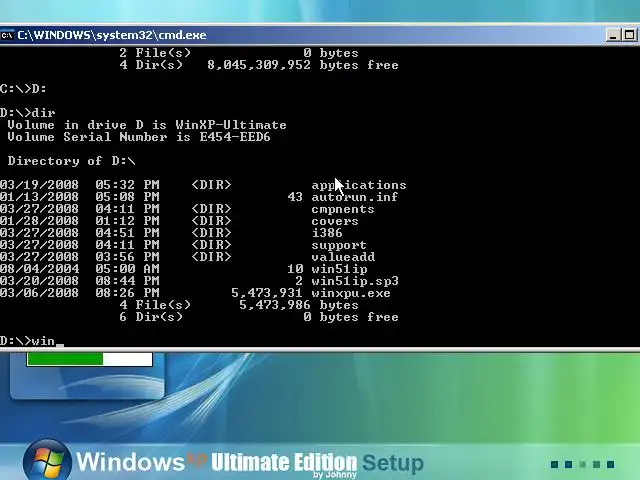Image resolution: width=640 pixels, height=480 pixels.
Task: Click the 'cmpnents' directory entry
Action: point(342,209)
